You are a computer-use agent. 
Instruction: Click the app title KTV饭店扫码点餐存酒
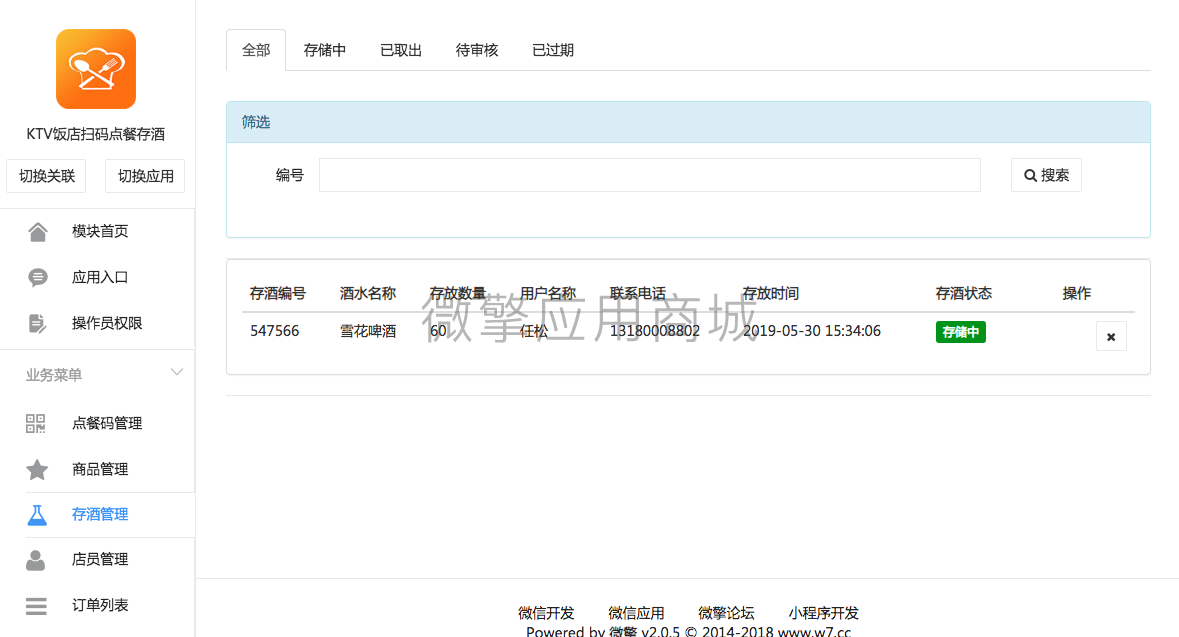click(95, 134)
